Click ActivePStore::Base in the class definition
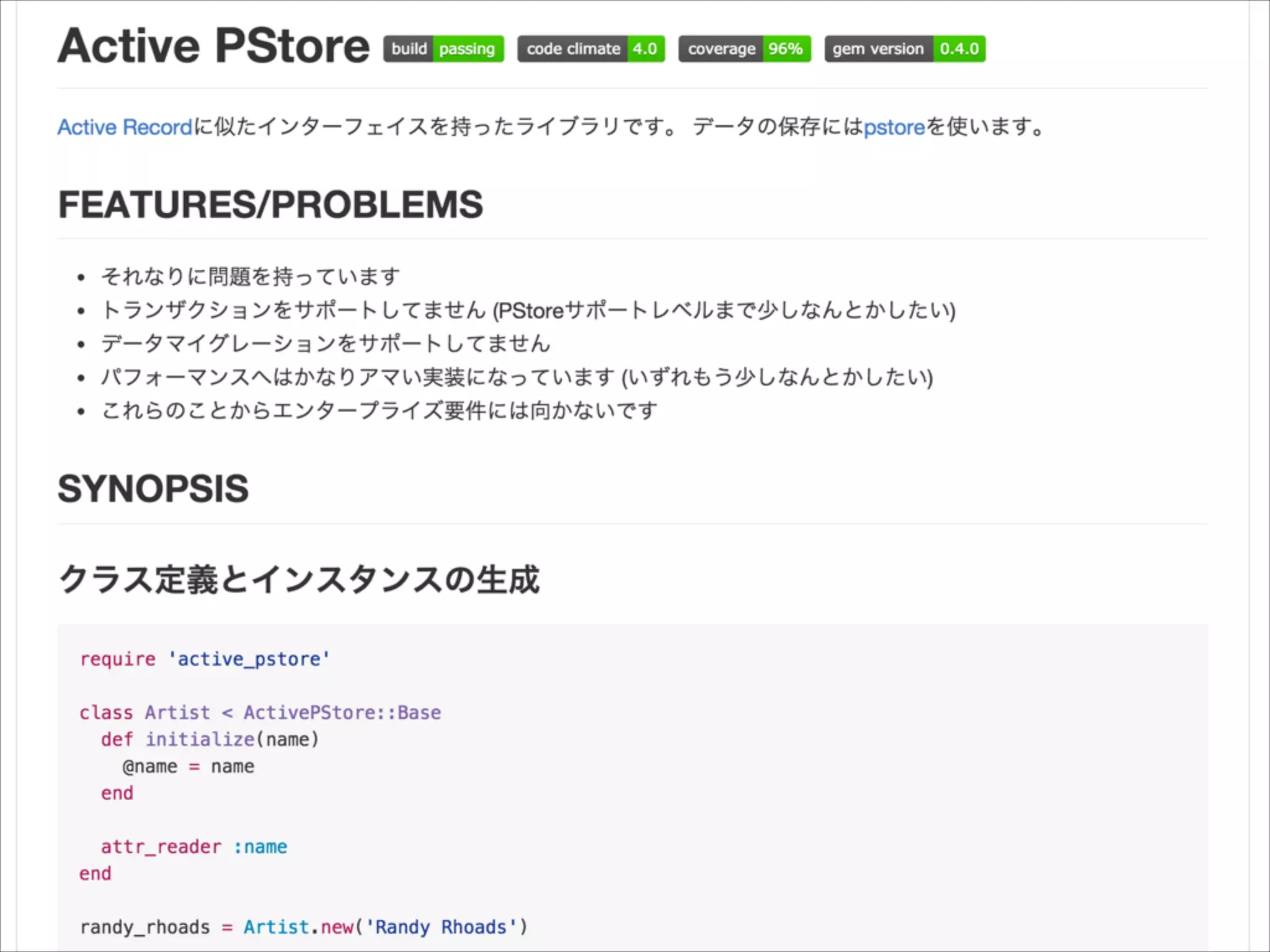 pos(342,713)
